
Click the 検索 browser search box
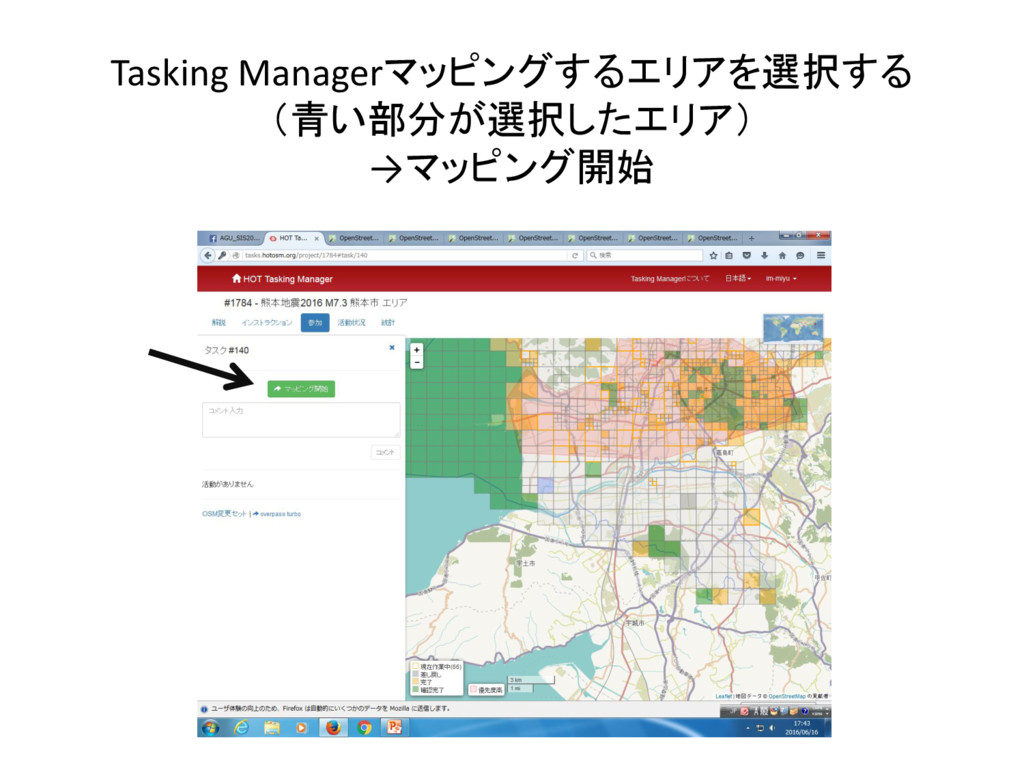[x=643, y=255]
